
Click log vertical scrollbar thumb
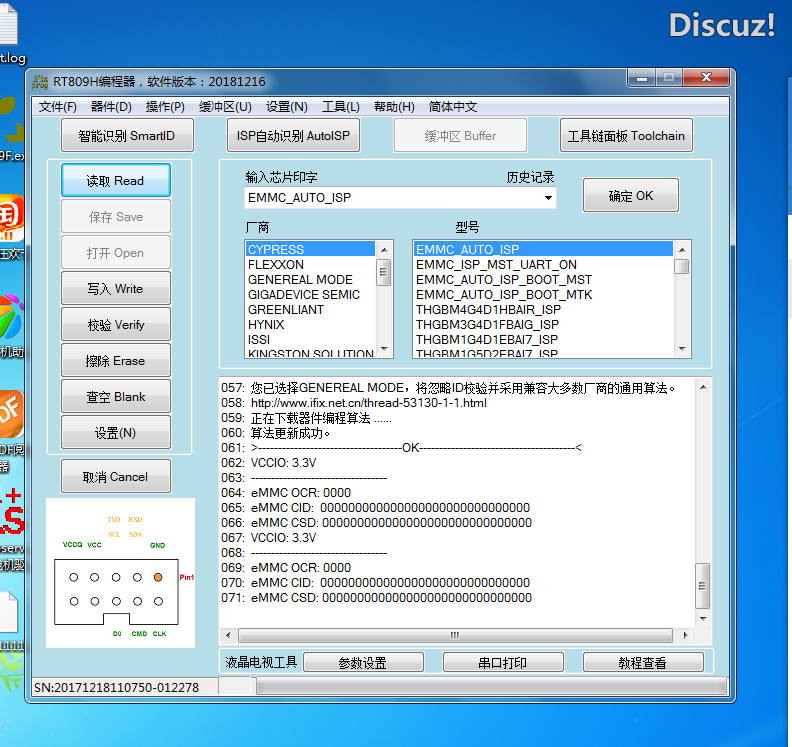coord(703,586)
